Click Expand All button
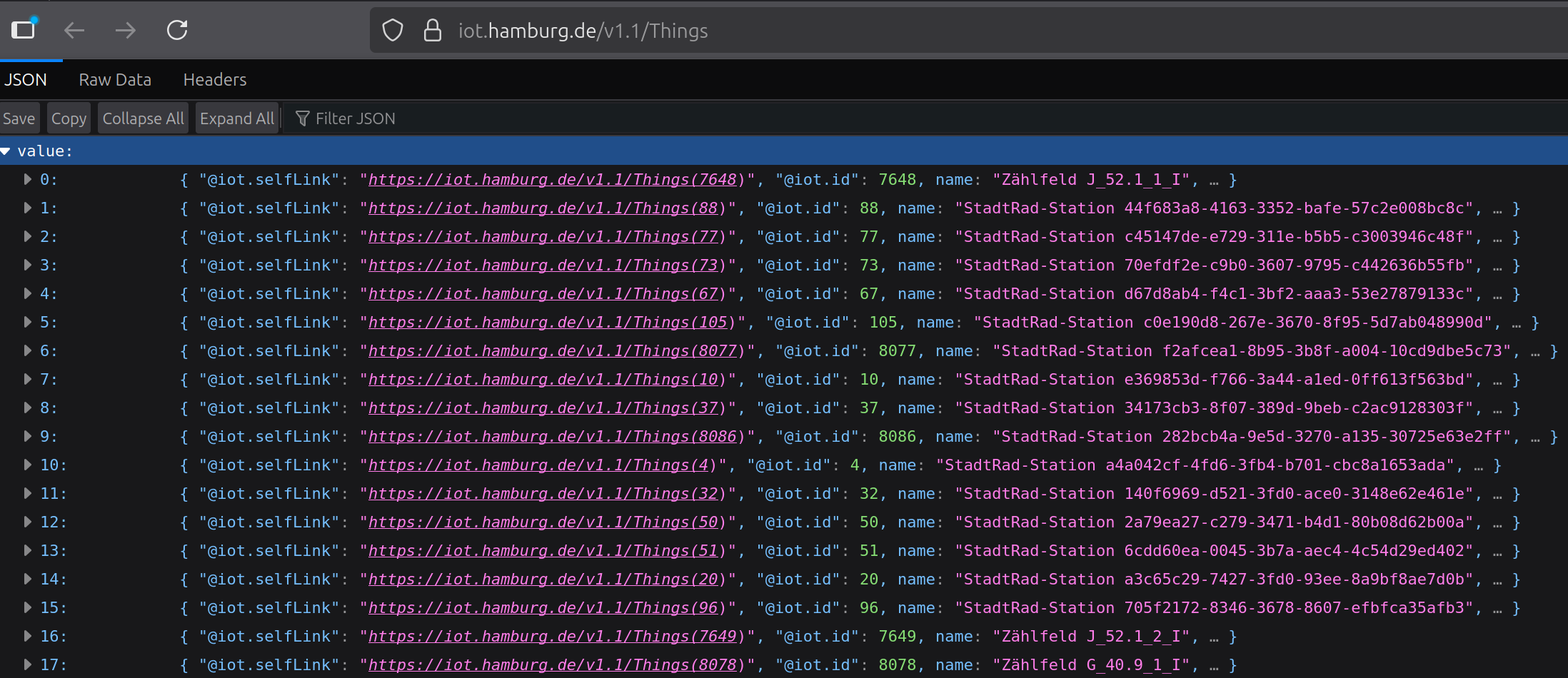This screenshot has height=678, width=1568. pyautogui.click(x=236, y=118)
